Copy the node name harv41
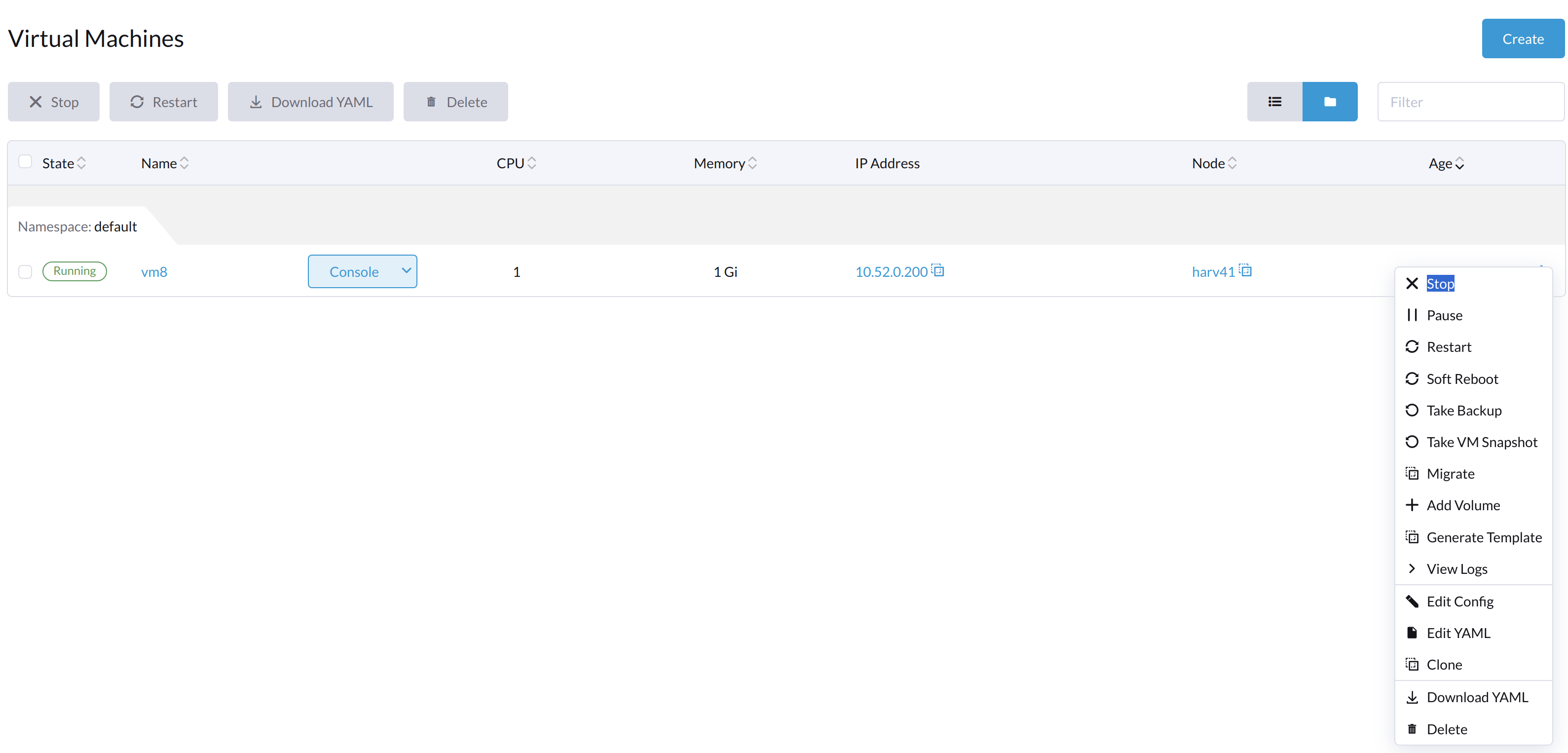This screenshot has width=1568, height=753. pos(1247,270)
